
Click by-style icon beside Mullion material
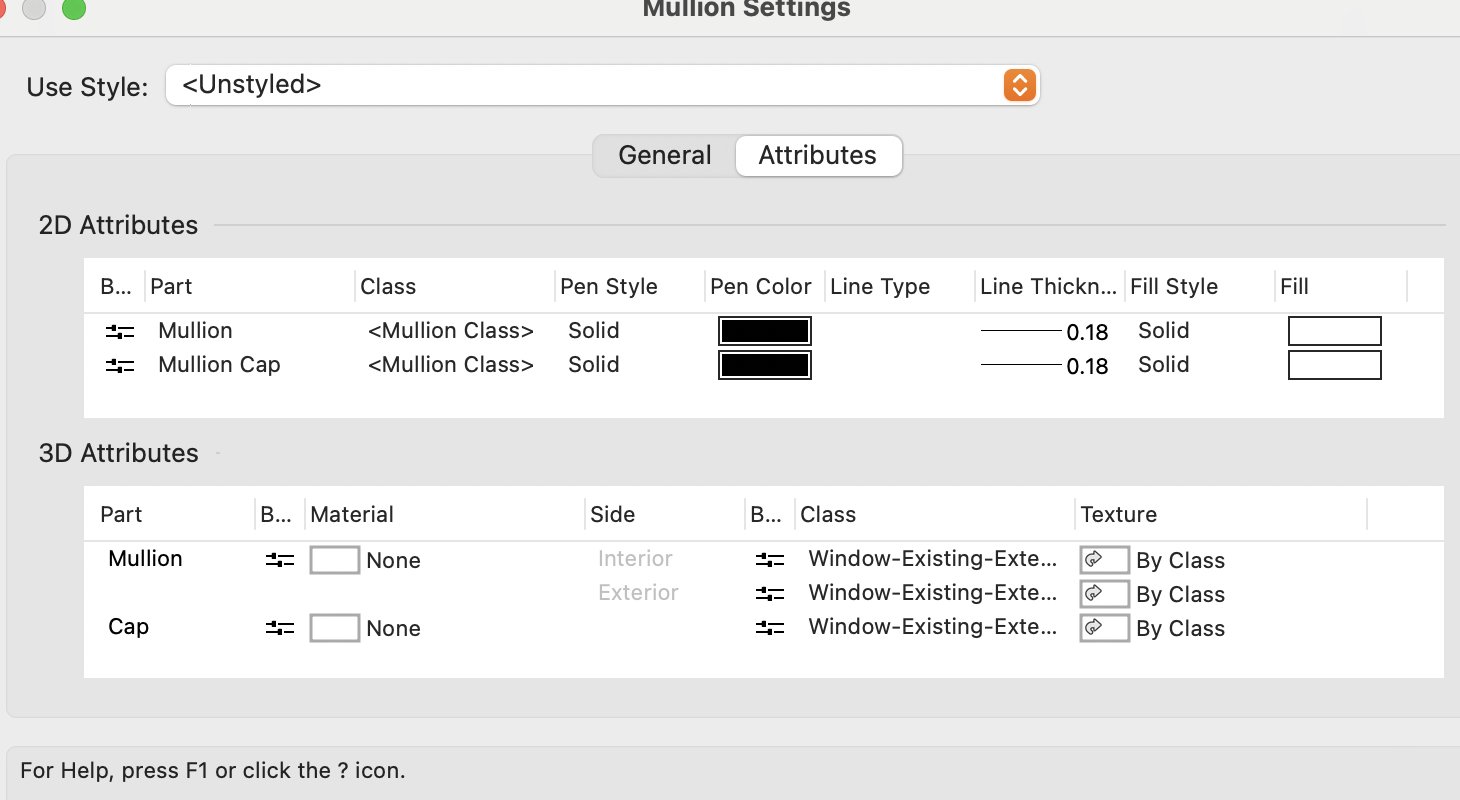(x=280, y=561)
